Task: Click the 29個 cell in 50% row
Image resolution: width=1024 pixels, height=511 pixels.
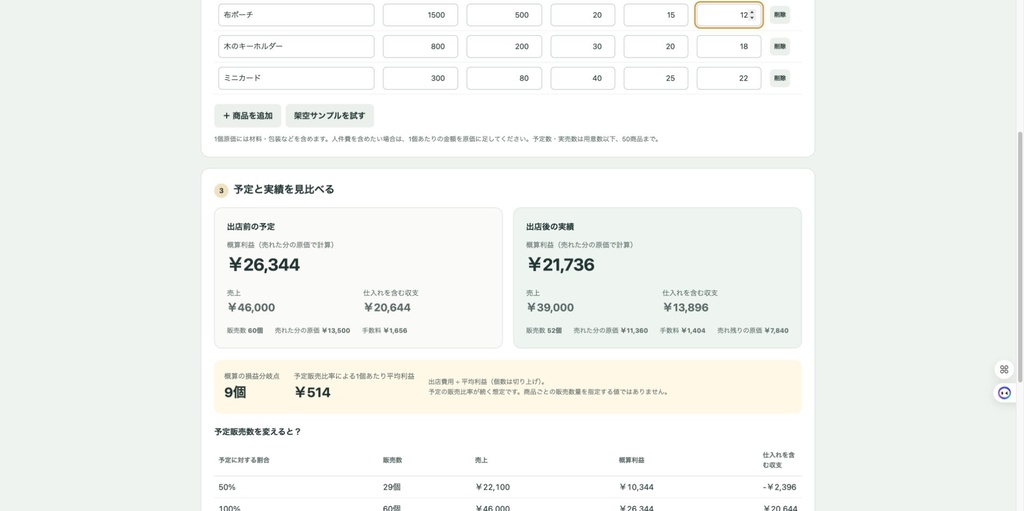Action: coord(392,487)
